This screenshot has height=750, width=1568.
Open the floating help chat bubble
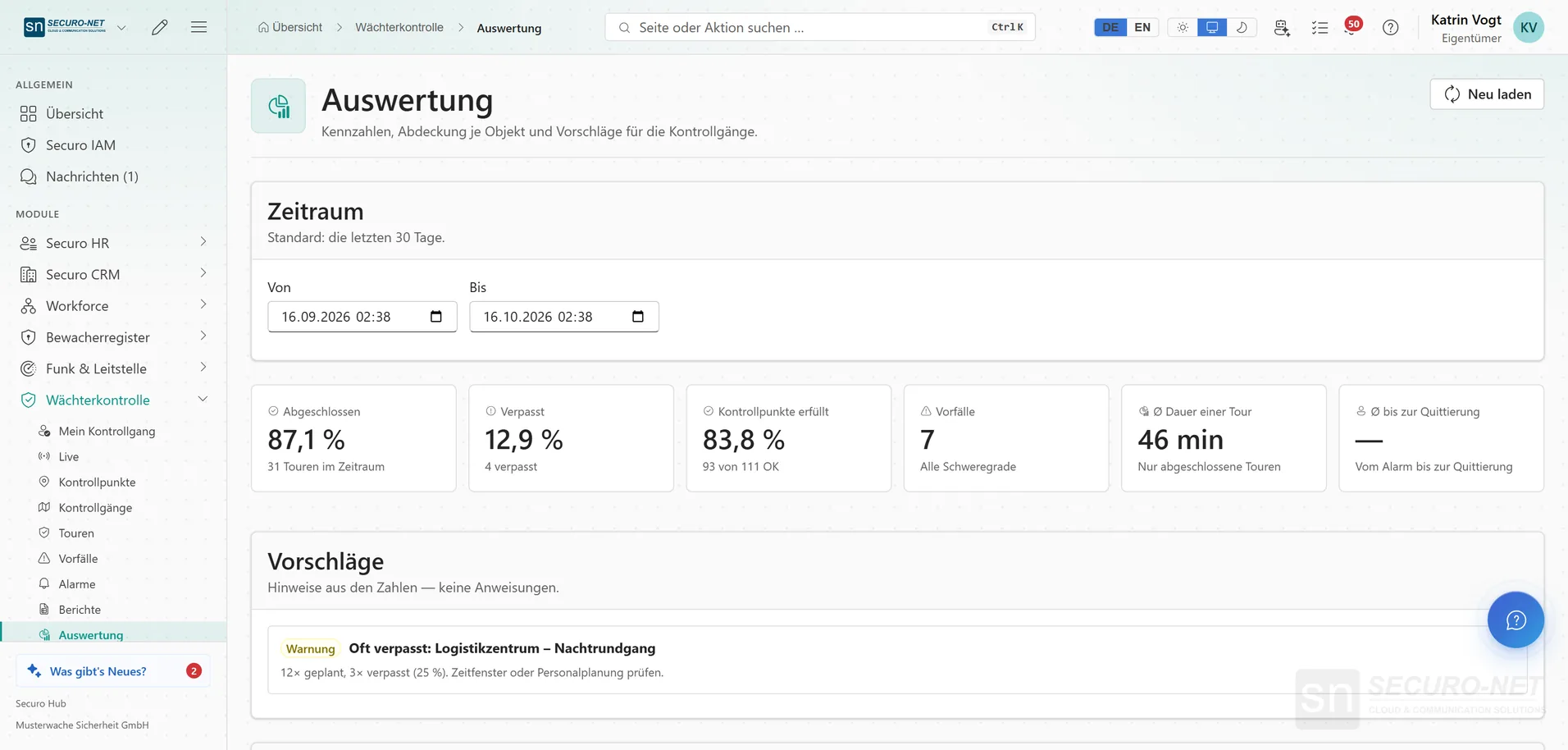coord(1516,620)
